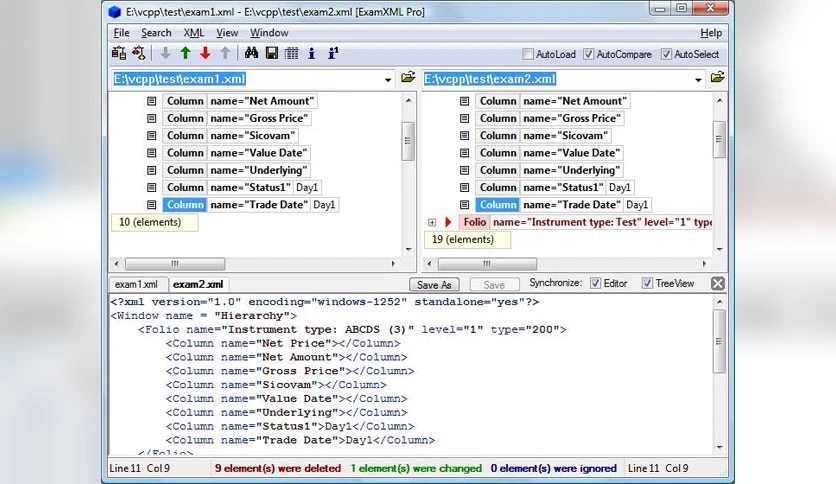Toggle Synchronize TreeView checkbox
Screen dimensions: 836x484
(647, 283)
